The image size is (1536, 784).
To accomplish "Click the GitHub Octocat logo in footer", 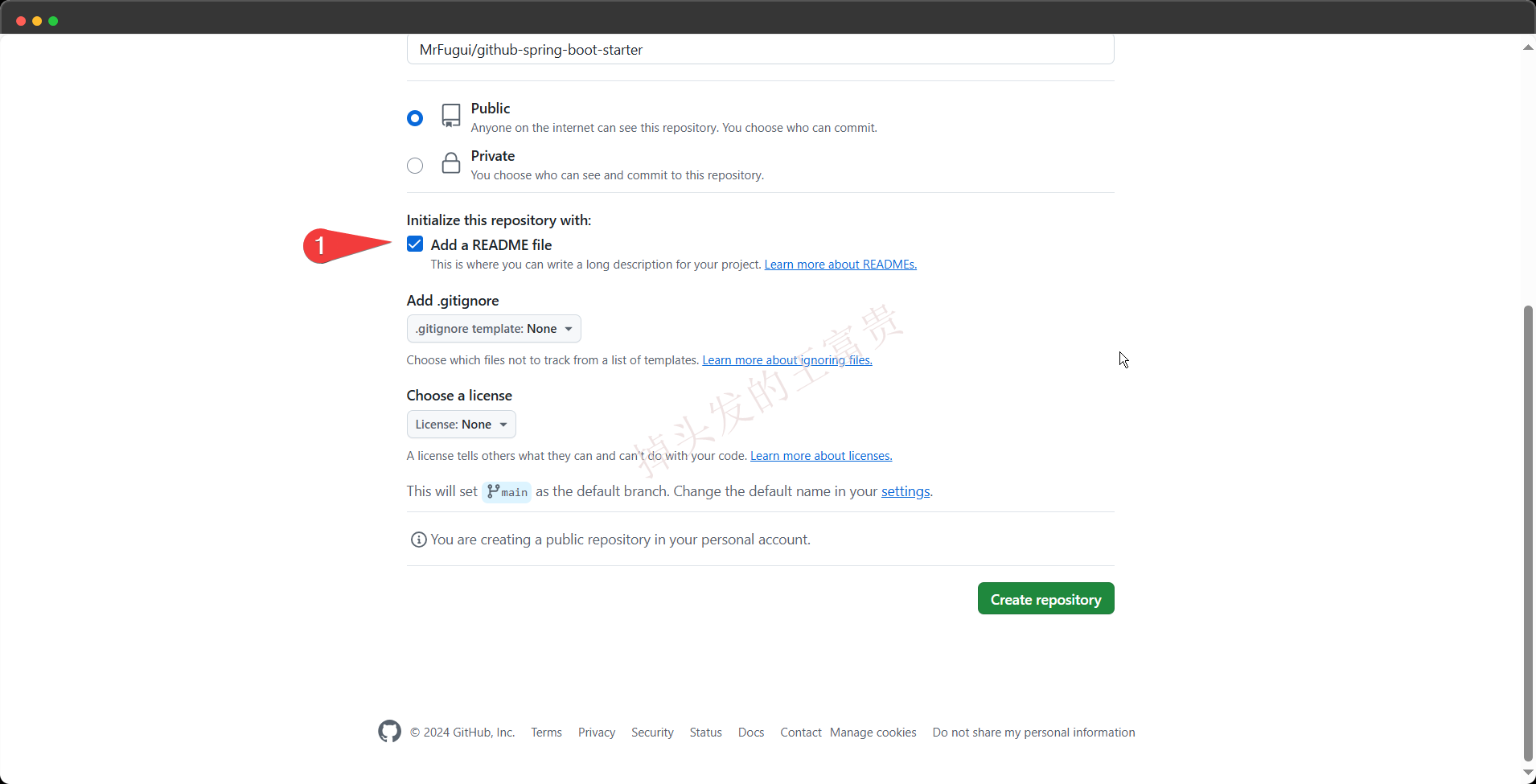I will 390,731.
